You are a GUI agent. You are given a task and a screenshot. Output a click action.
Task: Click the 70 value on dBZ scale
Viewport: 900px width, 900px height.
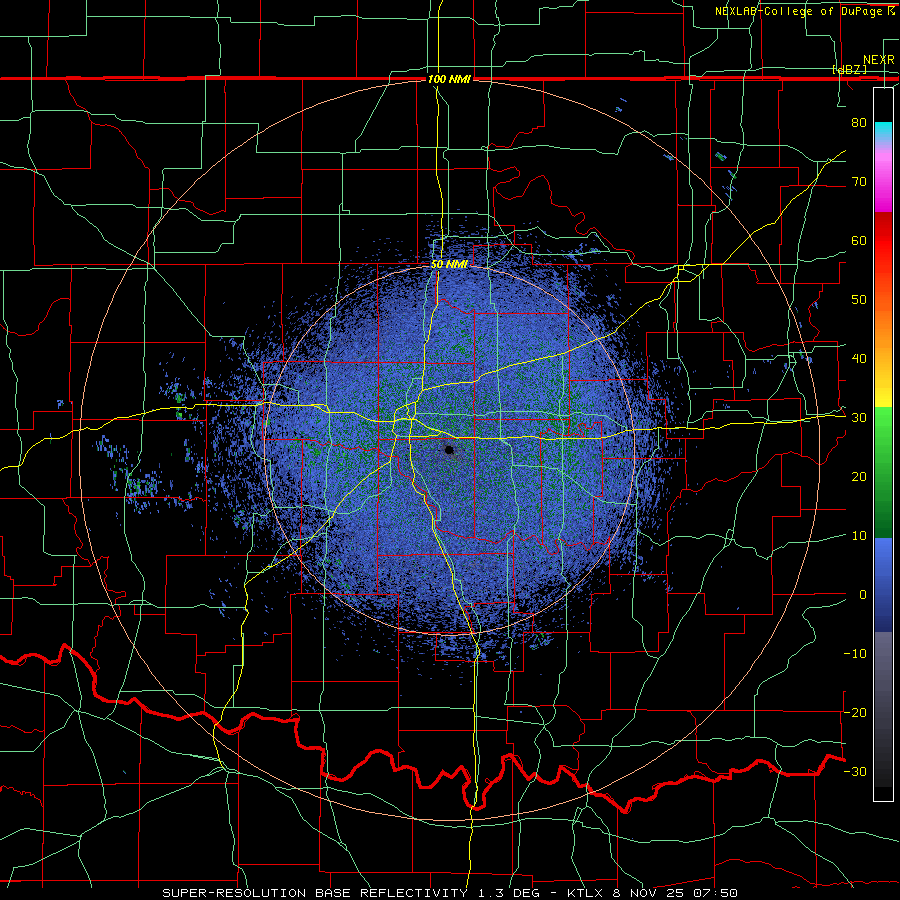[x=859, y=181]
